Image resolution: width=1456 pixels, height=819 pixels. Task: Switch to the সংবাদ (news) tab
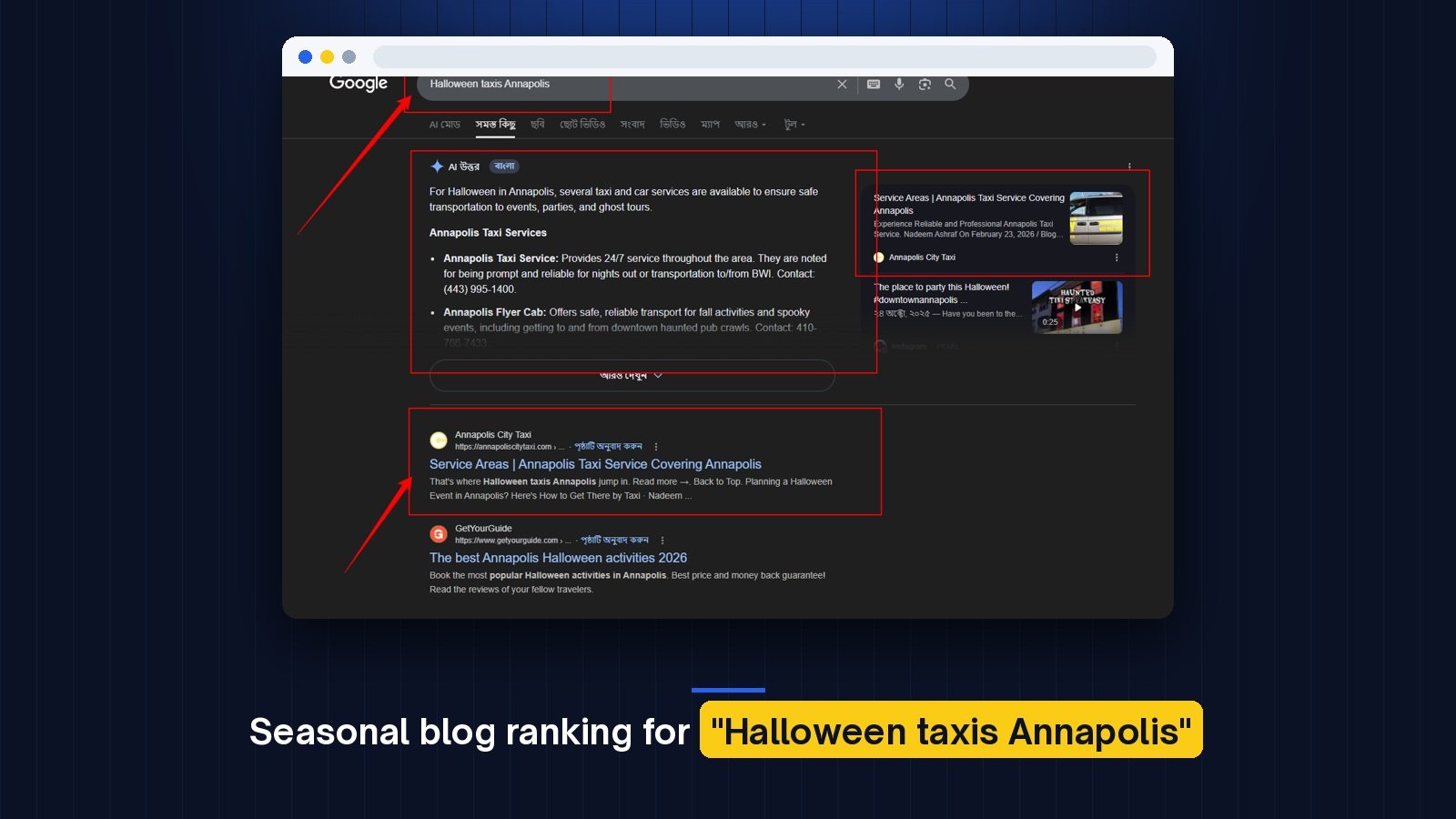(x=632, y=125)
